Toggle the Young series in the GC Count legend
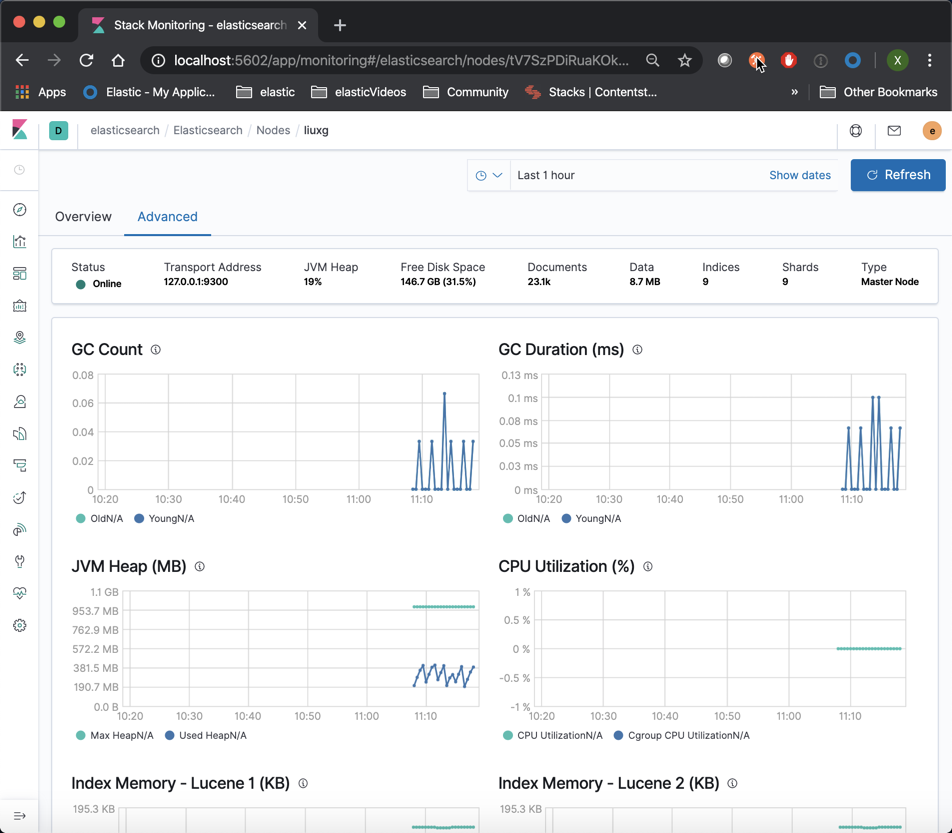The width and height of the screenshot is (952, 833). click(165, 518)
